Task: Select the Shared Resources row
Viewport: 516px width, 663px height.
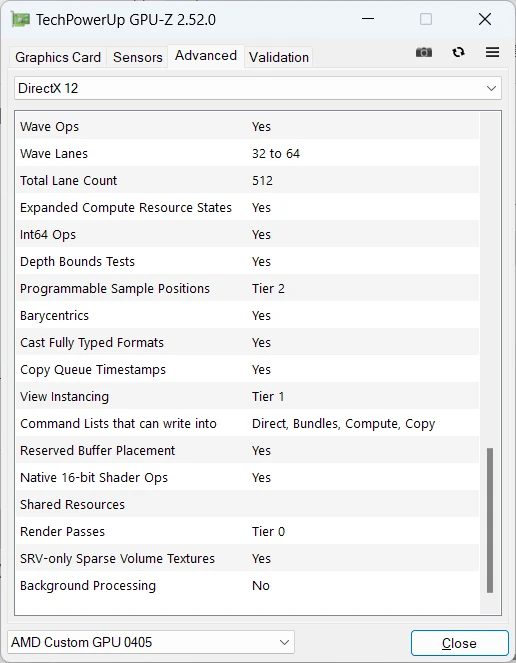Action: pos(247,504)
